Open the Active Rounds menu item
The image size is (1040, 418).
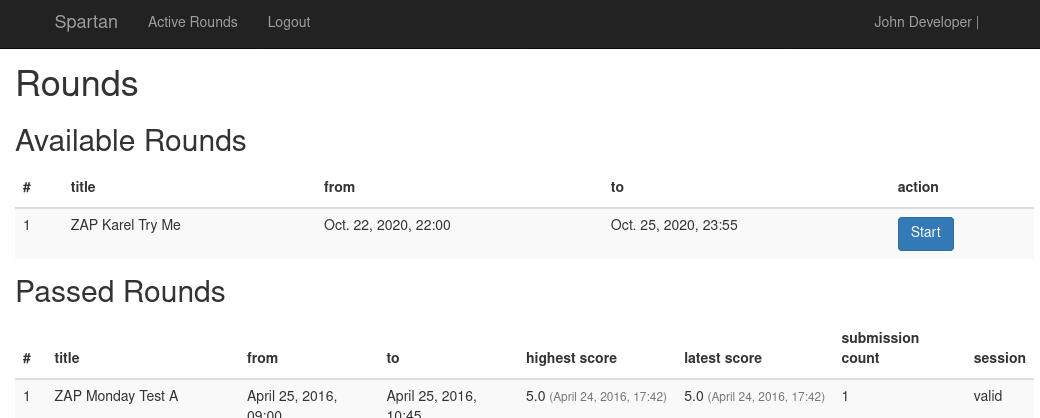(x=192, y=22)
